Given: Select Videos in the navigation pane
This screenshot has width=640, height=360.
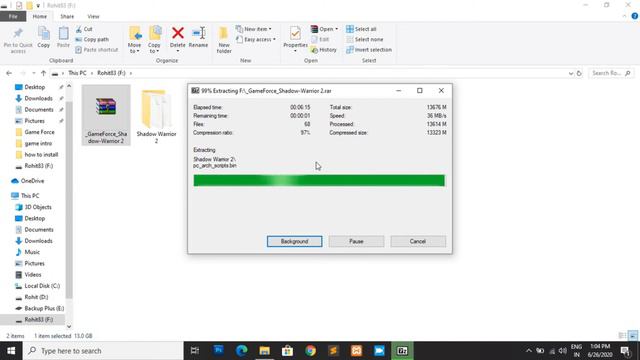Looking at the screenshot, I should [x=33, y=275].
